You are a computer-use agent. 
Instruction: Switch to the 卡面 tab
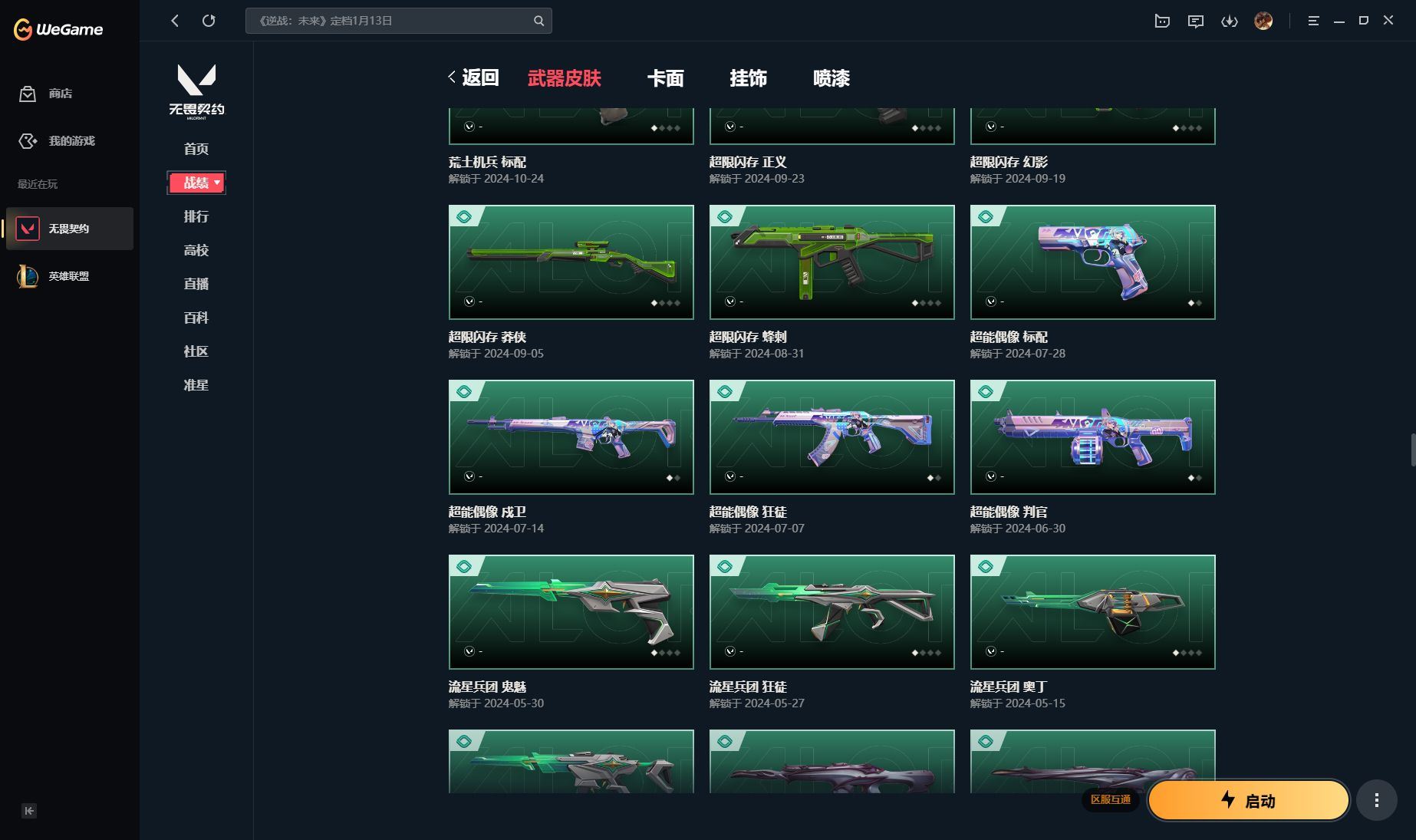pyautogui.click(x=665, y=78)
